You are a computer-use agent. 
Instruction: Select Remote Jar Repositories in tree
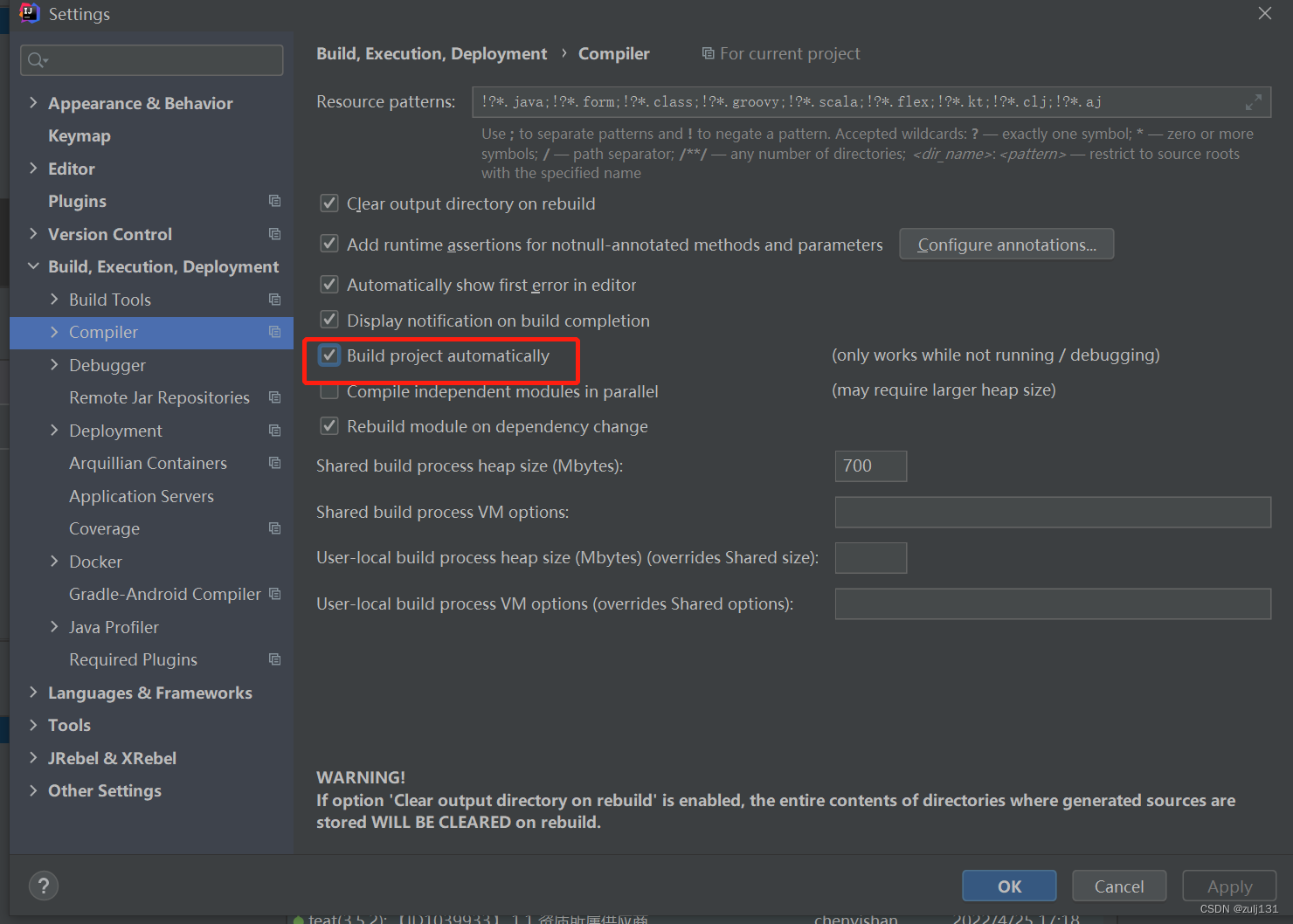coord(159,397)
